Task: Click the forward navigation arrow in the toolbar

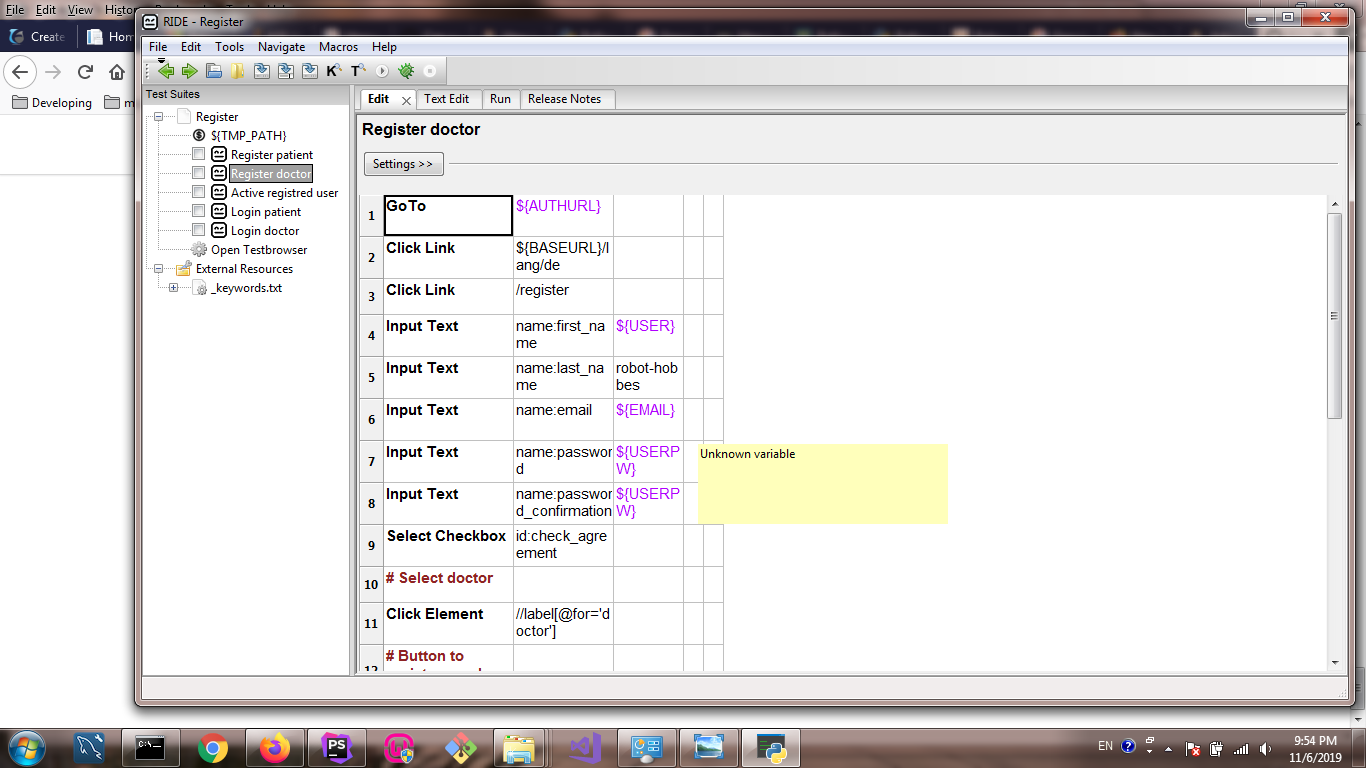Action: (x=190, y=70)
